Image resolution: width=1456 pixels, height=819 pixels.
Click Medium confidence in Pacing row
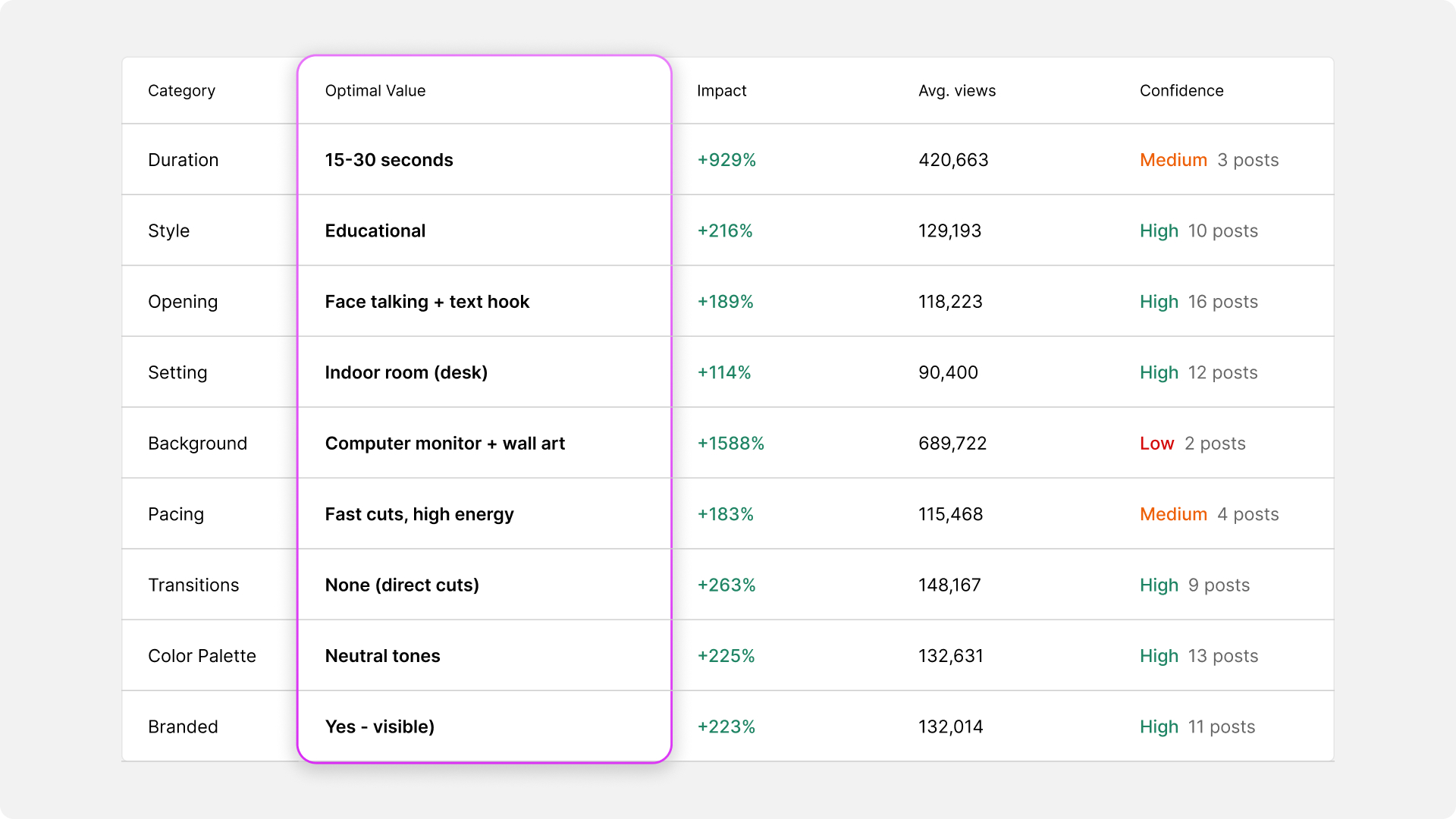coord(1172,514)
